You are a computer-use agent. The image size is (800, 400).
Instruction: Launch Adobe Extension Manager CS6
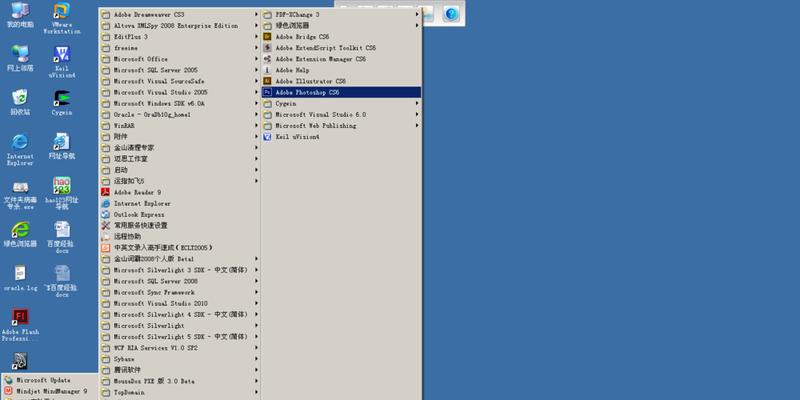click(341, 59)
